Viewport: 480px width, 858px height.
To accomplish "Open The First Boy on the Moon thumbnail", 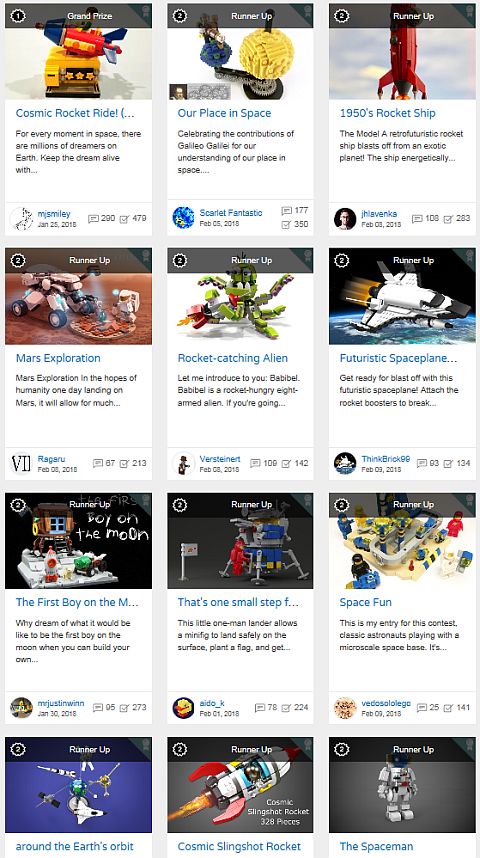I will [78, 541].
